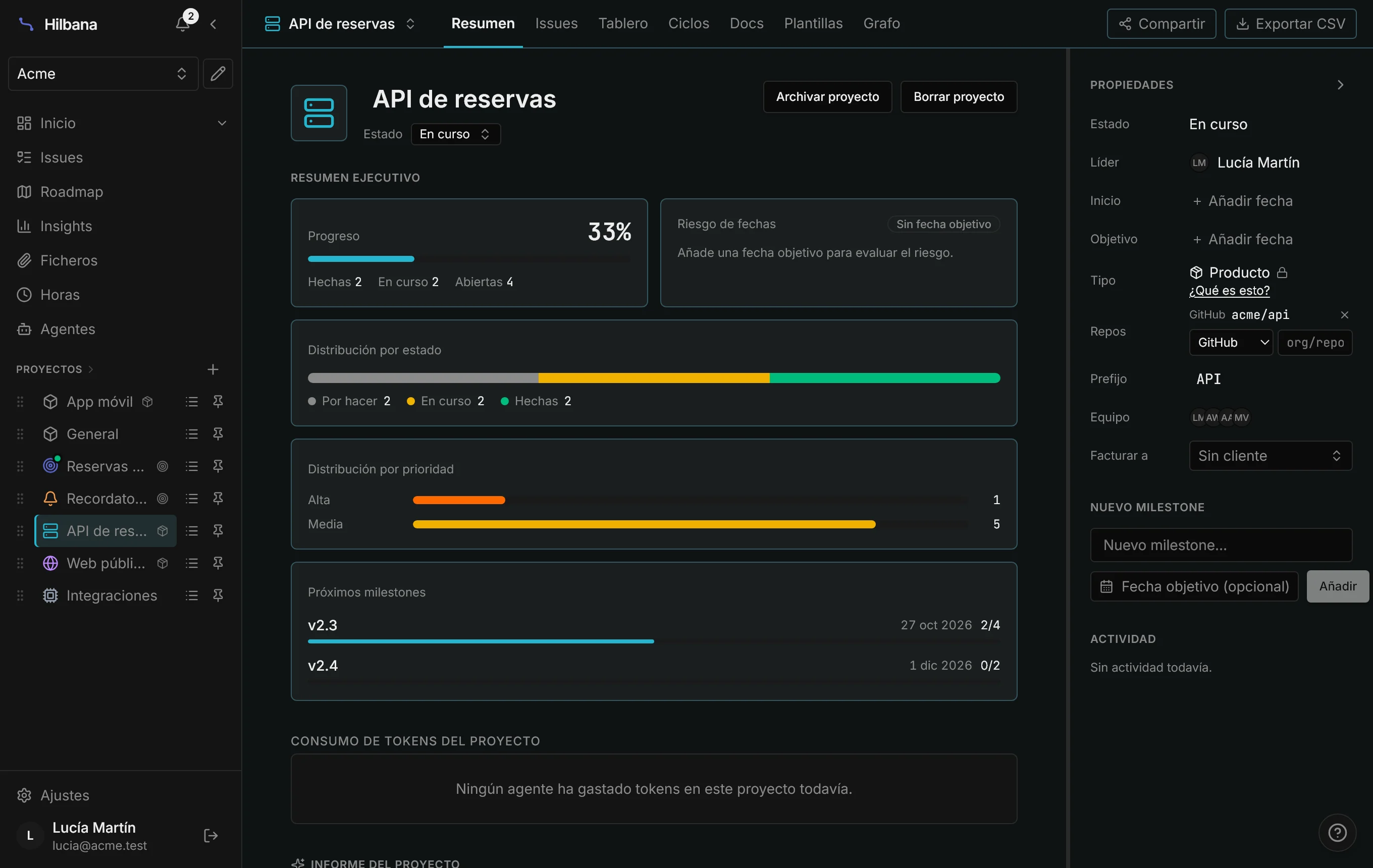Viewport: 1373px width, 868px height.
Task: Open the list icon for the Recordato... project
Action: coord(192,499)
